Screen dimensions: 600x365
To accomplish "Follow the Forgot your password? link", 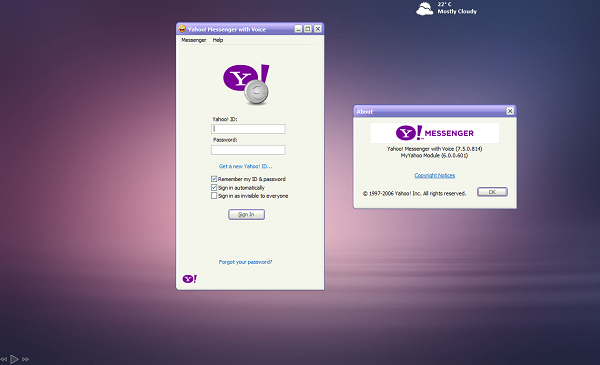I will tap(245, 262).
